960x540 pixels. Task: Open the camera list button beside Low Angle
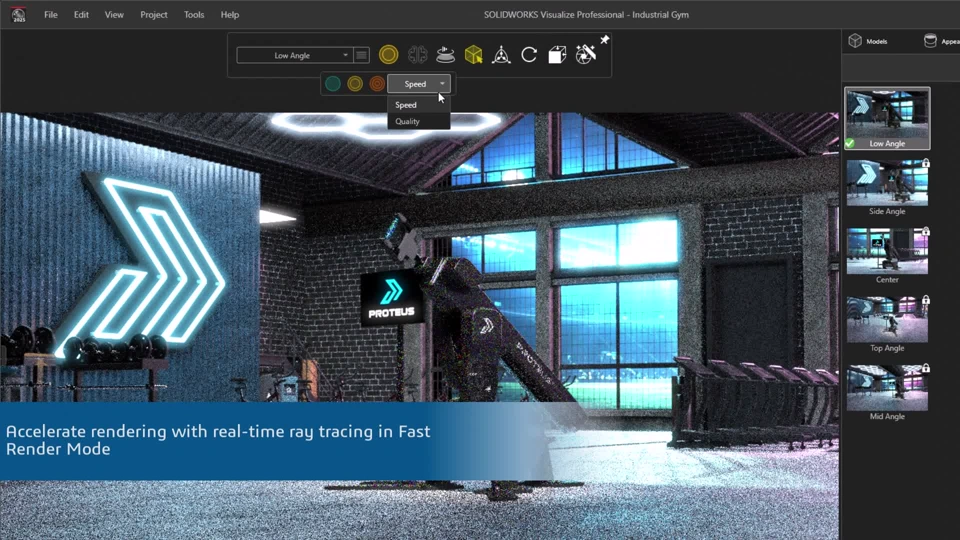(x=362, y=55)
